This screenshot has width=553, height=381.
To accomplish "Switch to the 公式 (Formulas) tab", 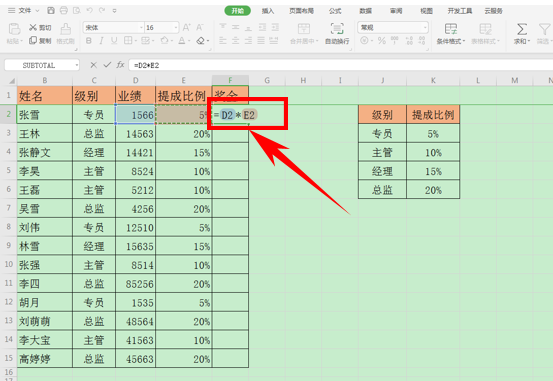I will pos(335,11).
